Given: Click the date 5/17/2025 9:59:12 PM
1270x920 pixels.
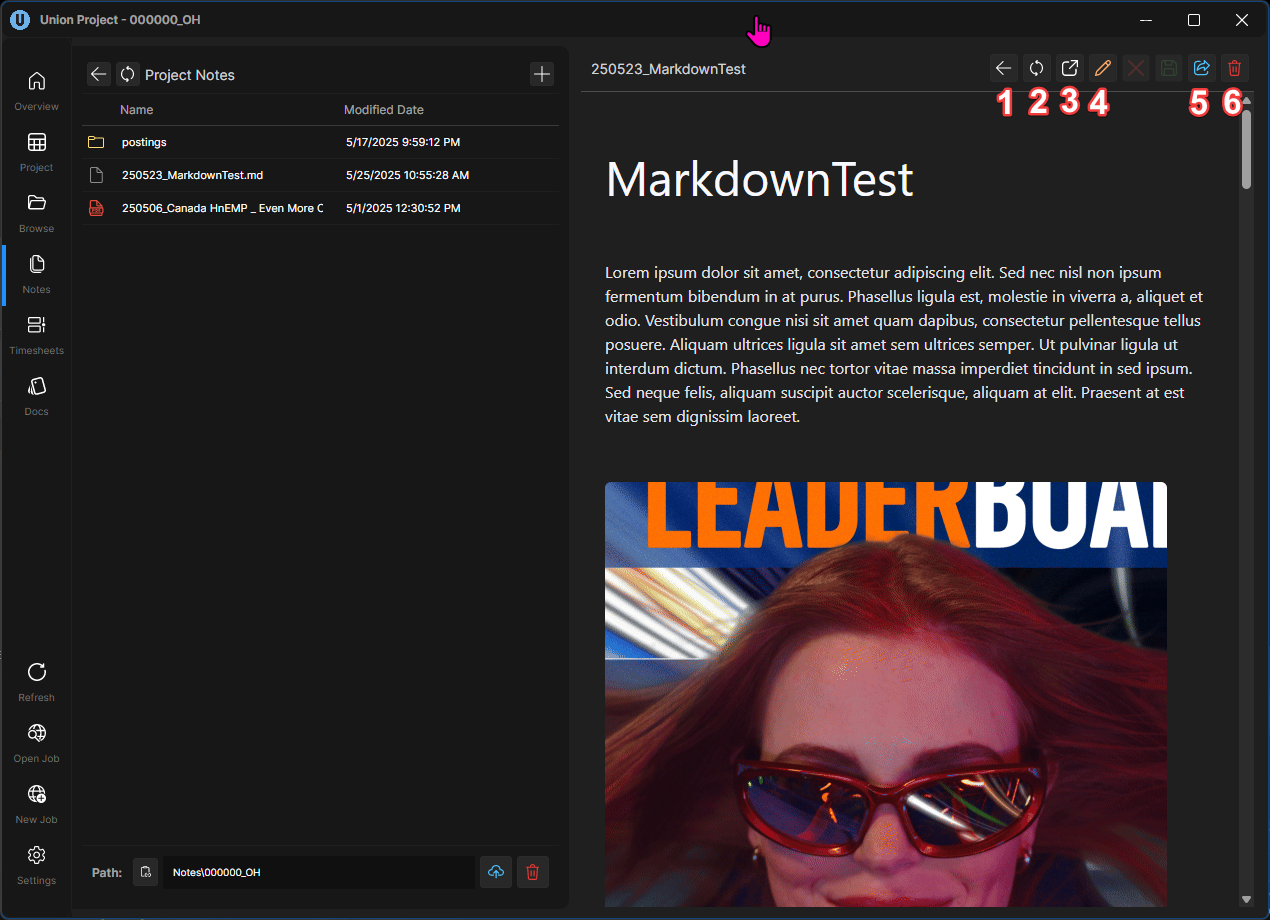Looking at the screenshot, I should [403, 142].
